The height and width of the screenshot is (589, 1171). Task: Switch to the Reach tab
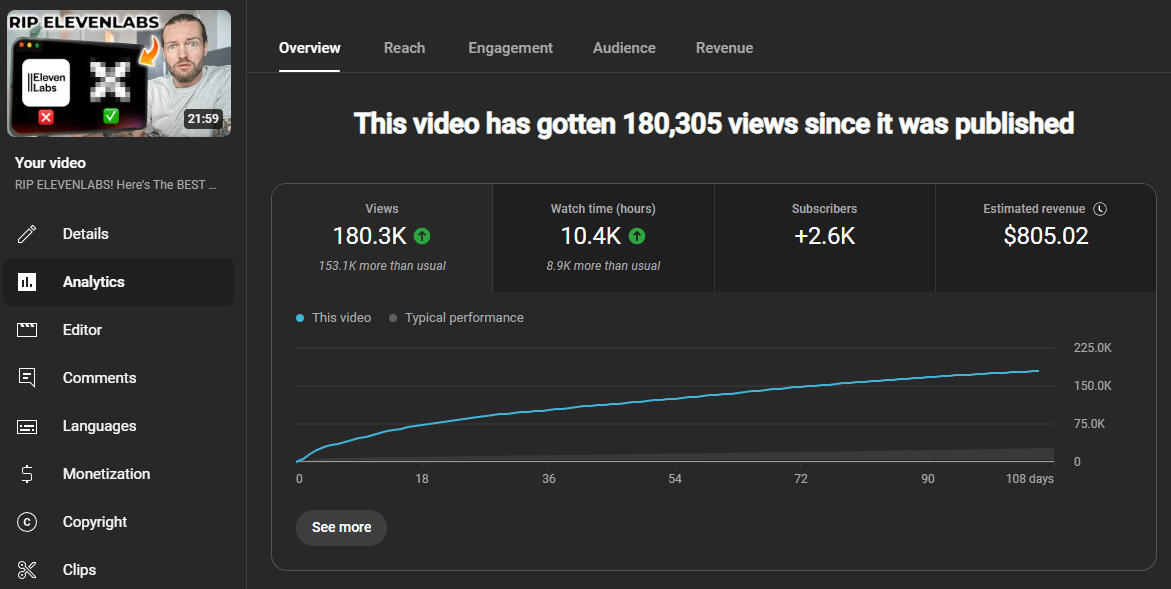tap(404, 48)
